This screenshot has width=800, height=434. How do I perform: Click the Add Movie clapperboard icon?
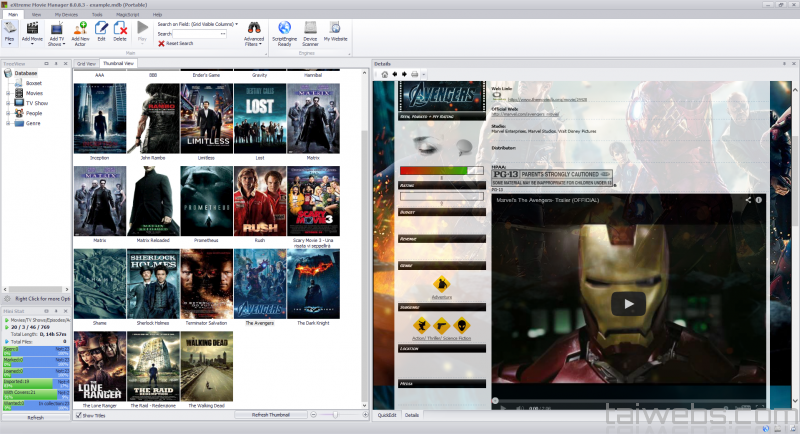pyautogui.click(x=32, y=29)
